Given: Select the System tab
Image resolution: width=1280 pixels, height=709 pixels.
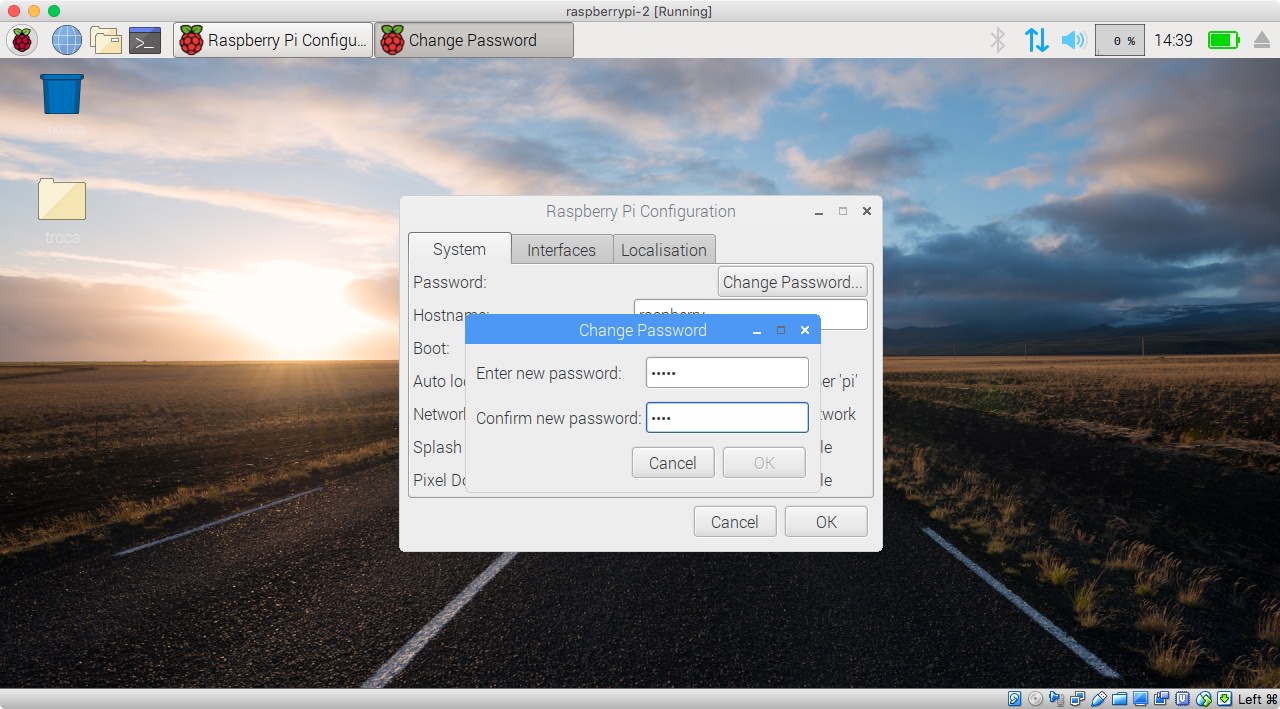Looking at the screenshot, I should [x=459, y=249].
